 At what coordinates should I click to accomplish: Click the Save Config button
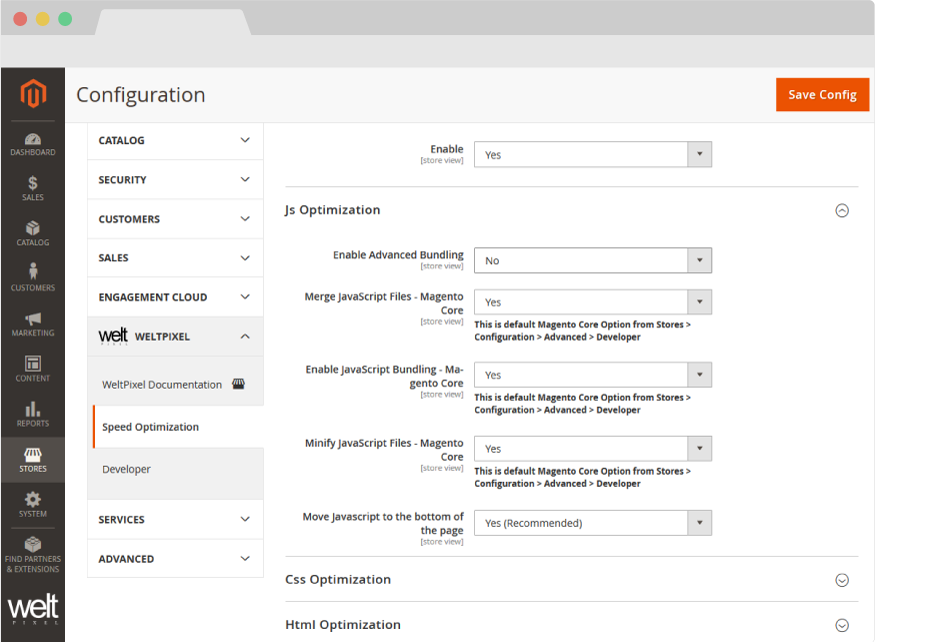822,94
